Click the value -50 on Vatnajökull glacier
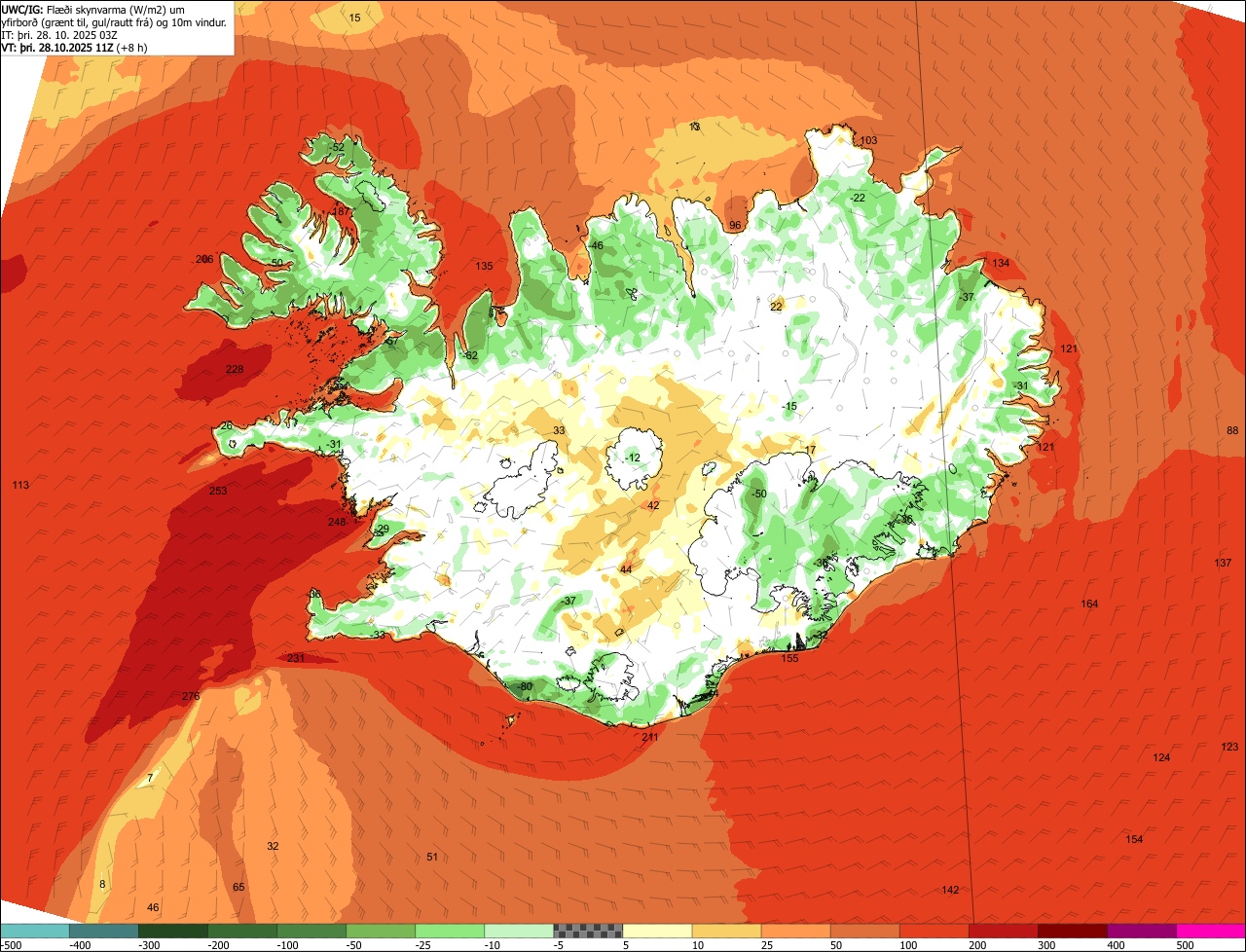The width and height of the screenshot is (1246, 952). (x=759, y=494)
